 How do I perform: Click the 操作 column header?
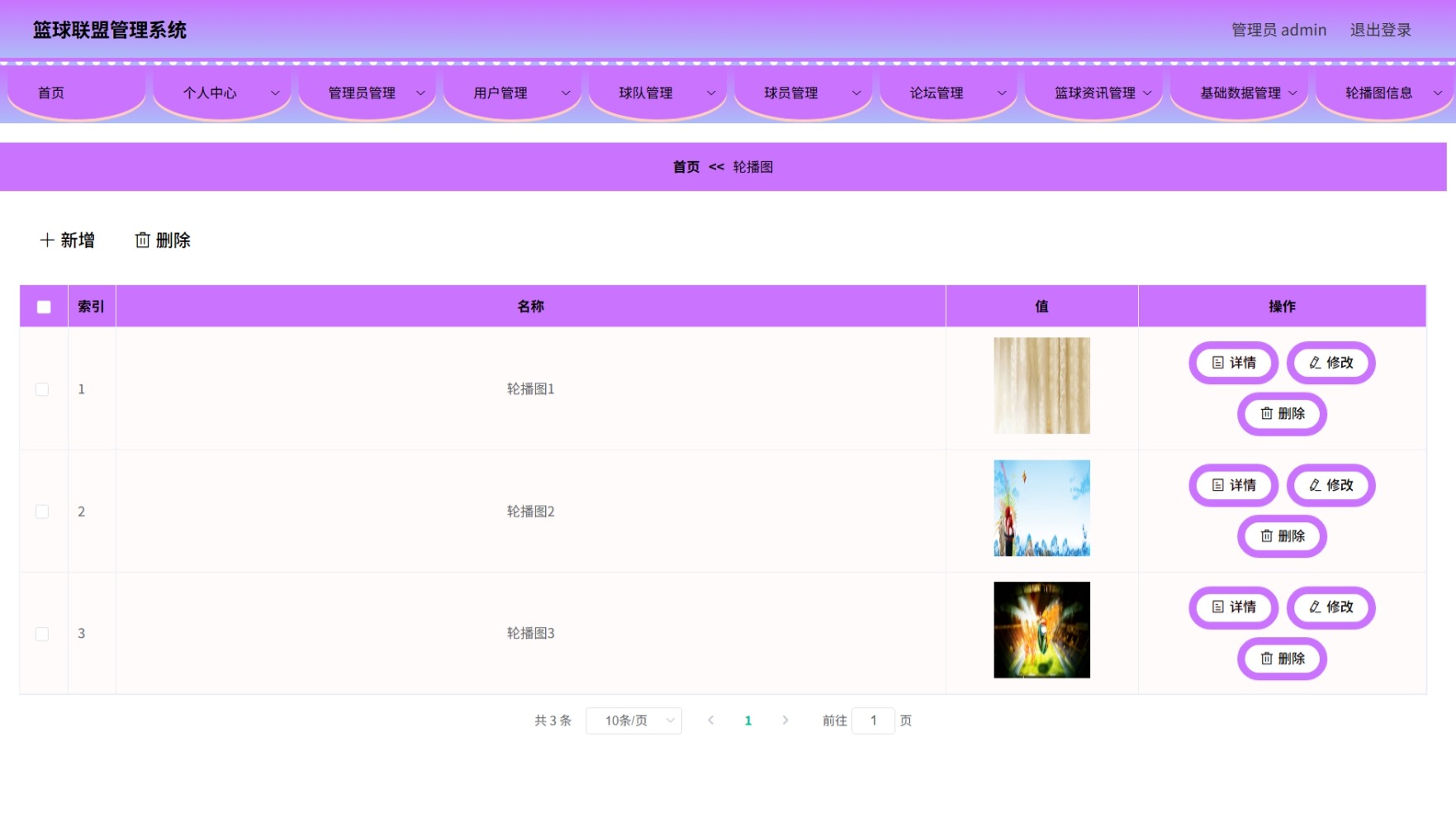tap(1283, 307)
